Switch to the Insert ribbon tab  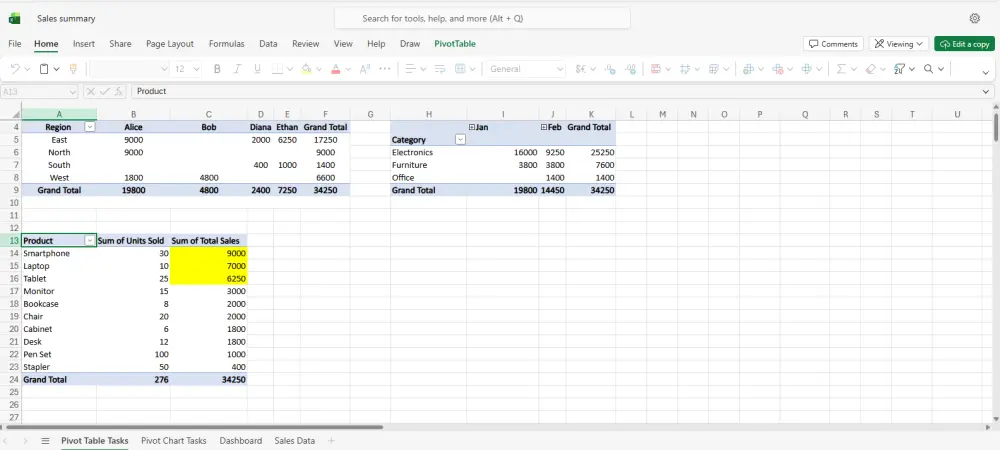pyautogui.click(x=84, y=44)
